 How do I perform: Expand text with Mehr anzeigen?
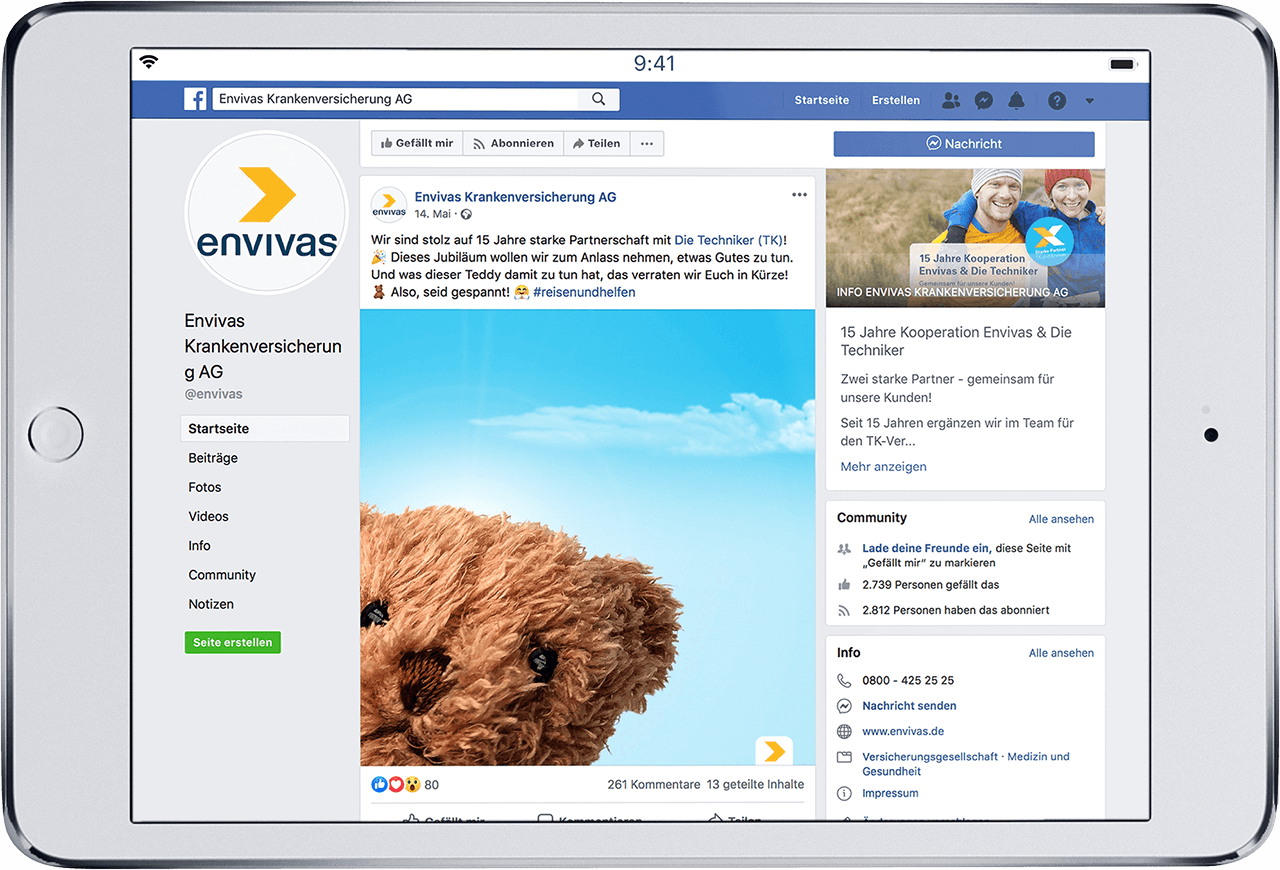pyautogui.click(x=883, y=466)
